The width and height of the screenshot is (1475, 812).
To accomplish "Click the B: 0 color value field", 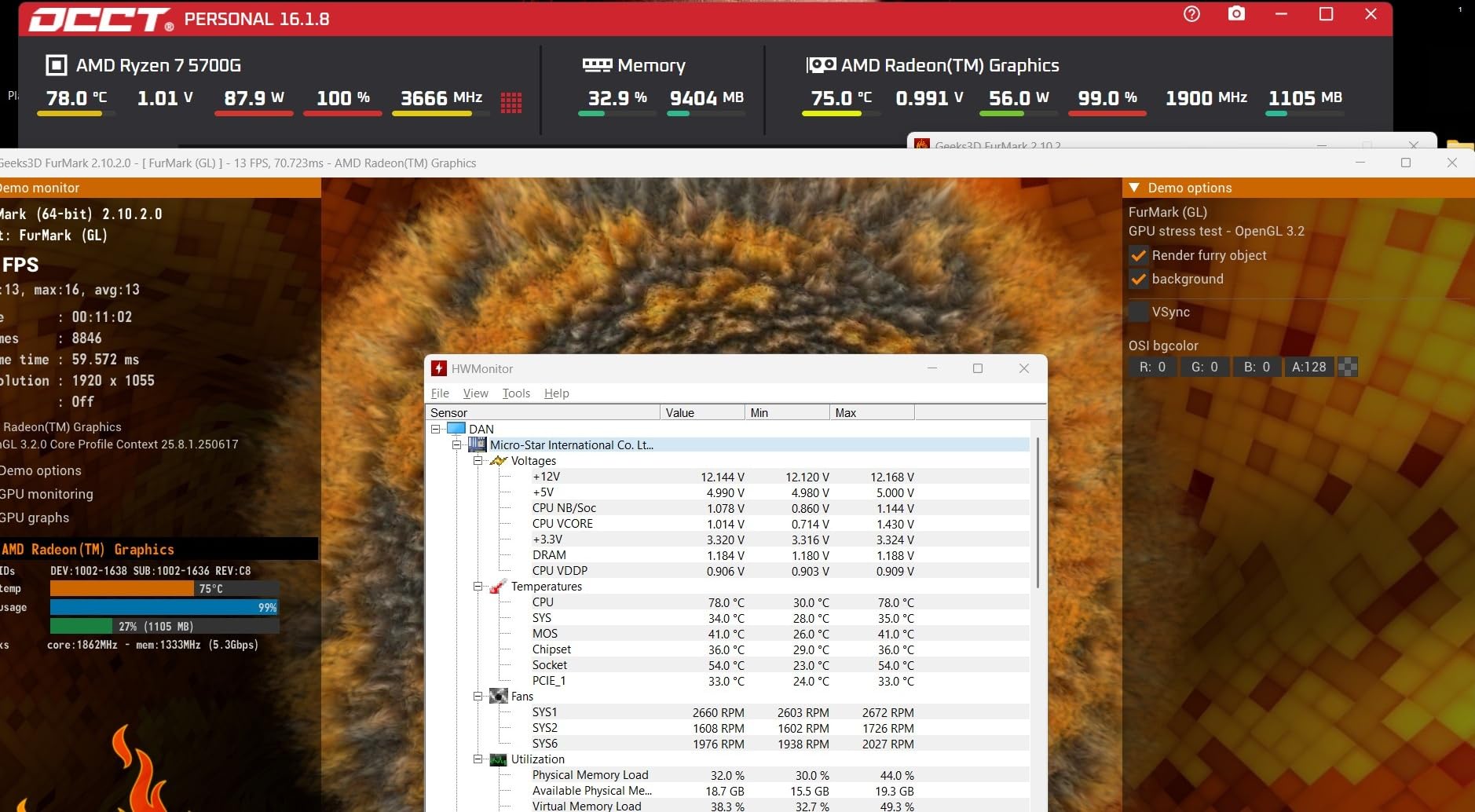I will 1257,367.
